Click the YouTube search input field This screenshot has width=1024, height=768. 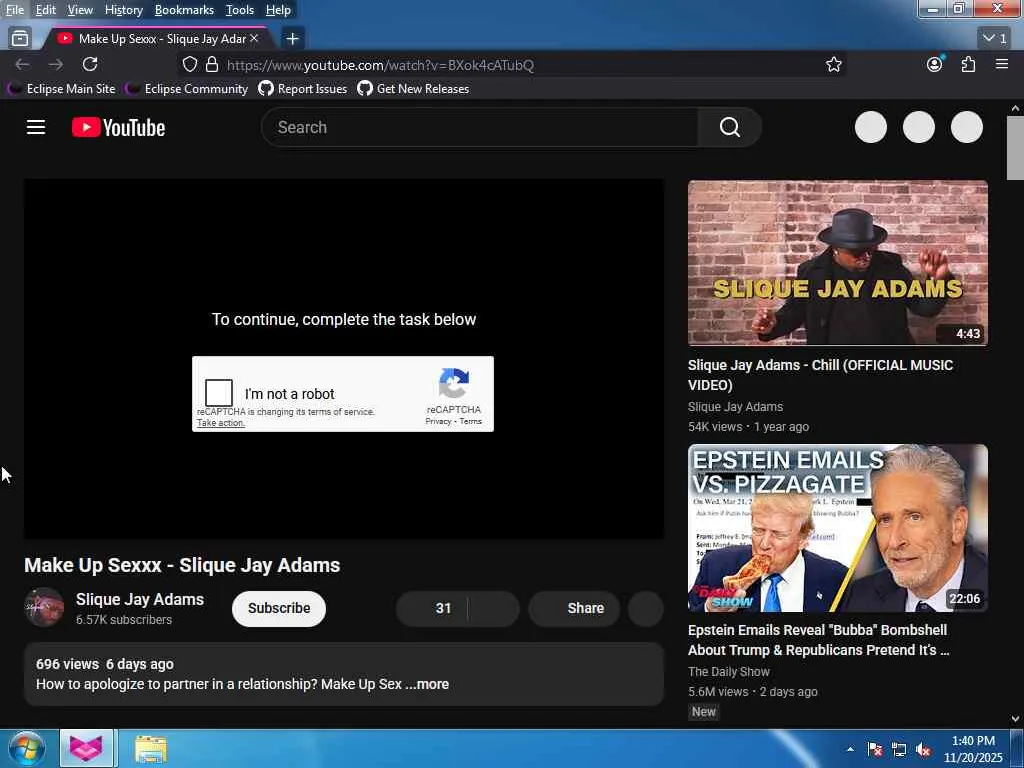click(480, 127)
